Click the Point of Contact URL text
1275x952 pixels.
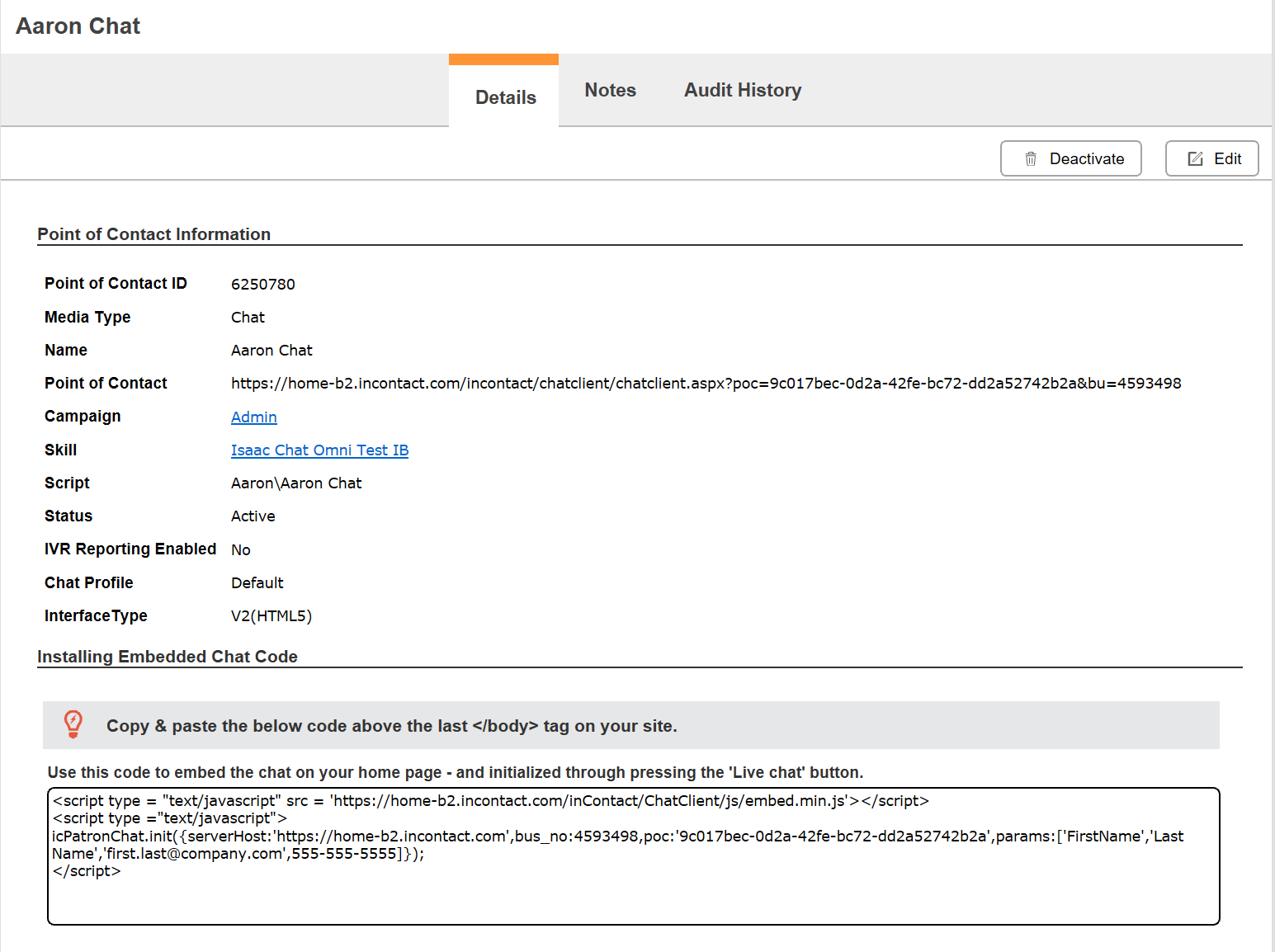pos(706,383)
